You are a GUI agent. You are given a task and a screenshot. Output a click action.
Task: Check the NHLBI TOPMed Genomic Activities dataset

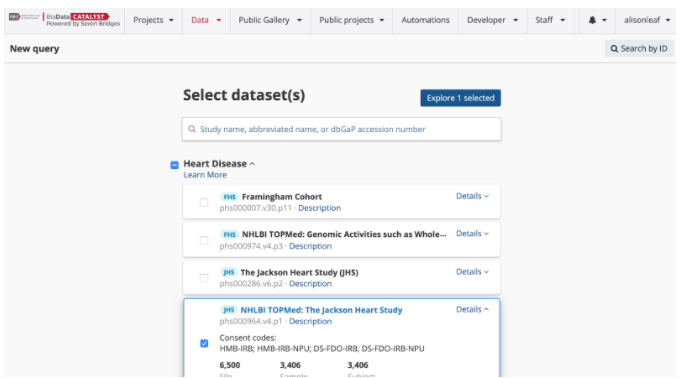pos(204,240)
